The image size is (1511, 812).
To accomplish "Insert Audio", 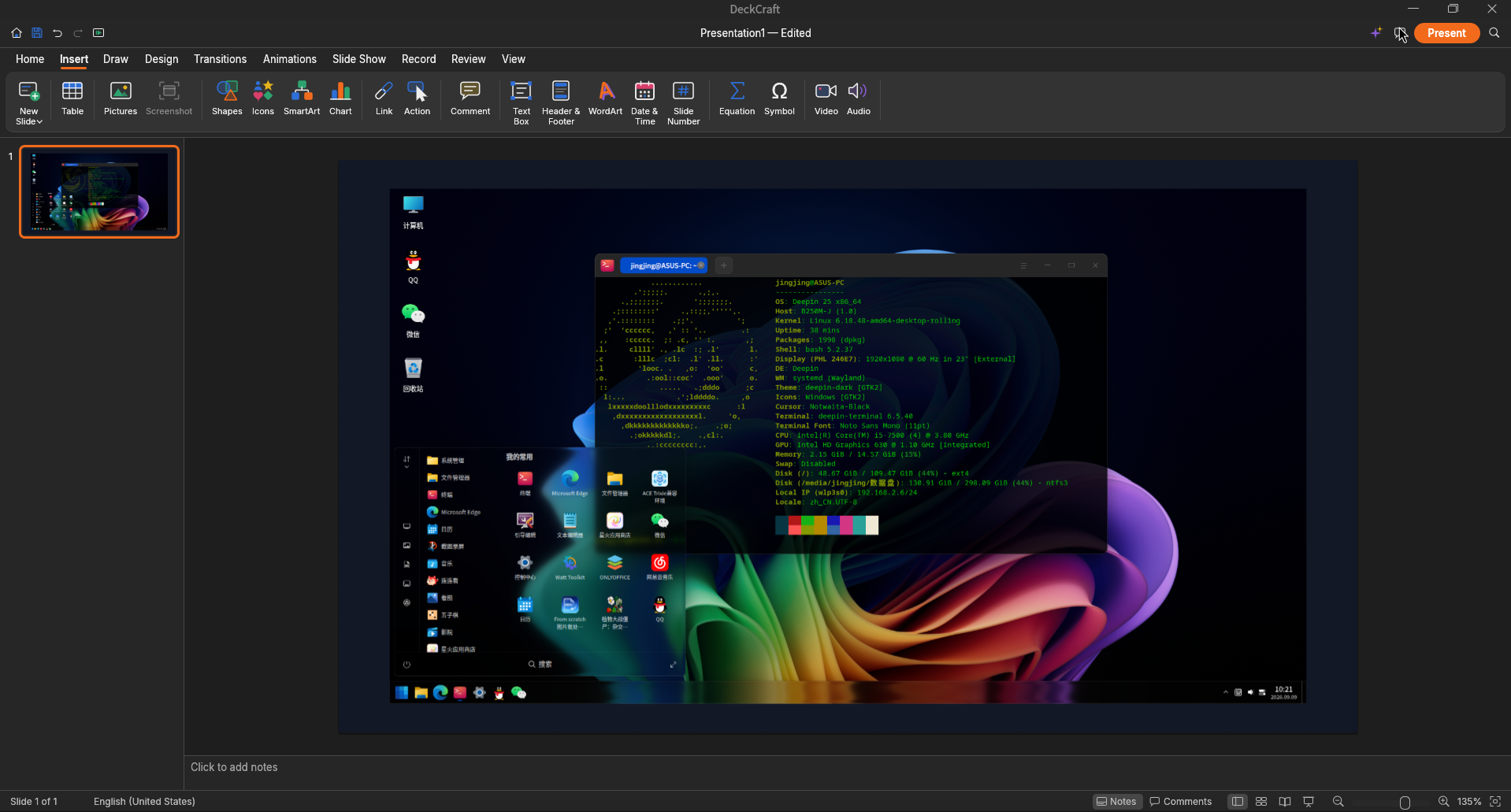I will (x=859, y=99).
